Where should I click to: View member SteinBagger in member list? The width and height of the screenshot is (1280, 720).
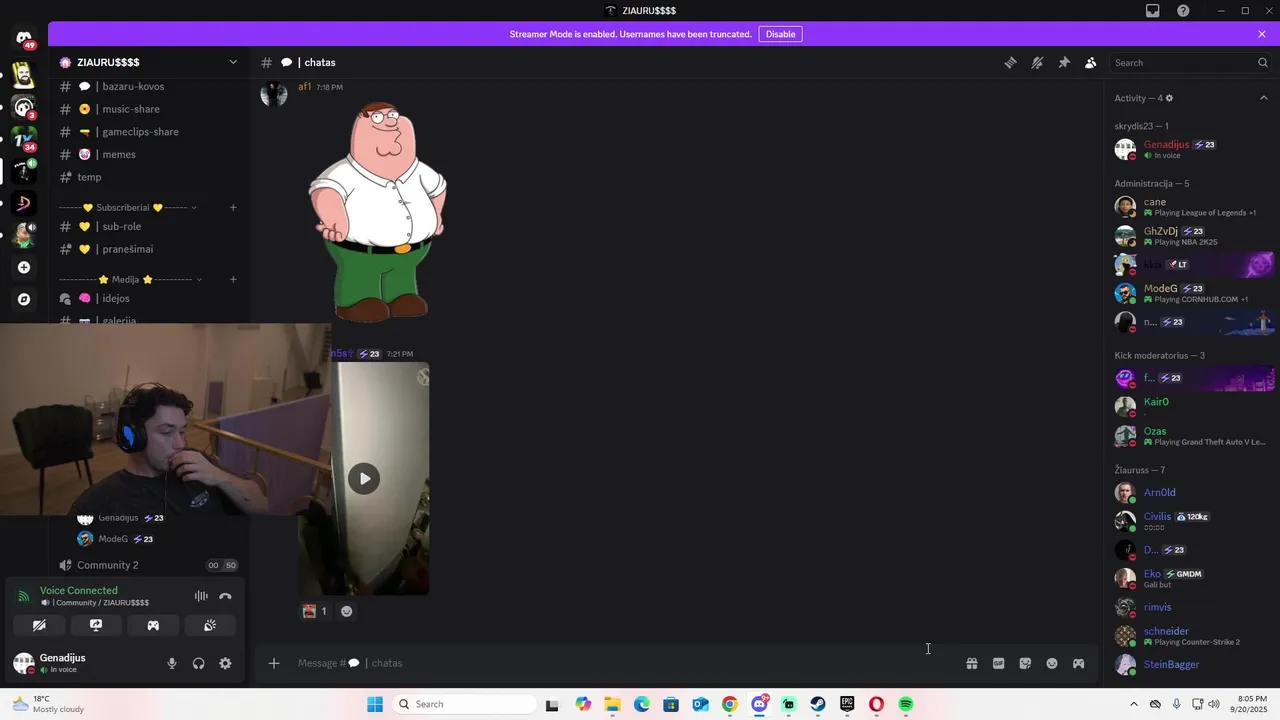tap(1192, 665)
